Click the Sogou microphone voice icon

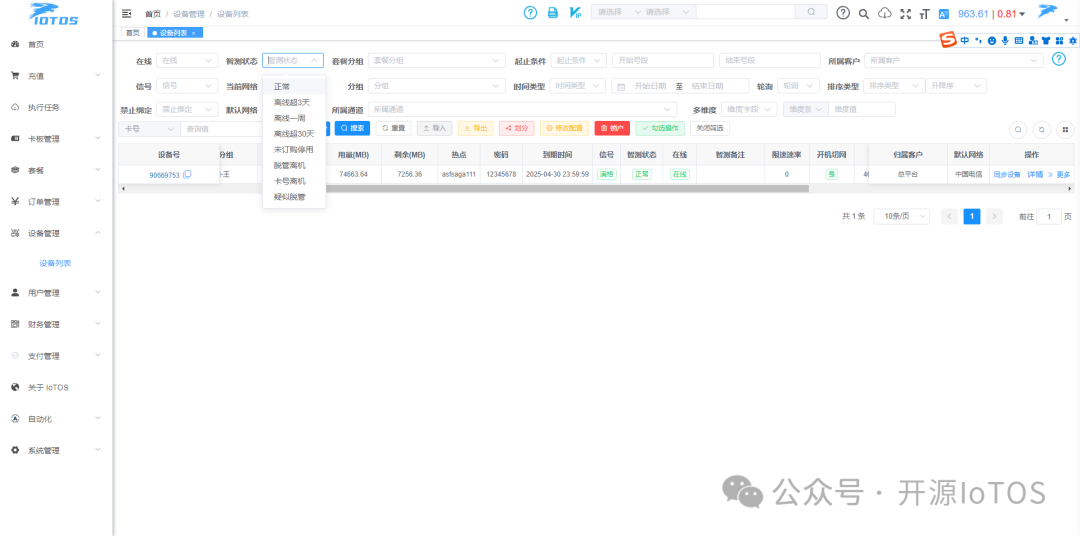click(1006, 41)
